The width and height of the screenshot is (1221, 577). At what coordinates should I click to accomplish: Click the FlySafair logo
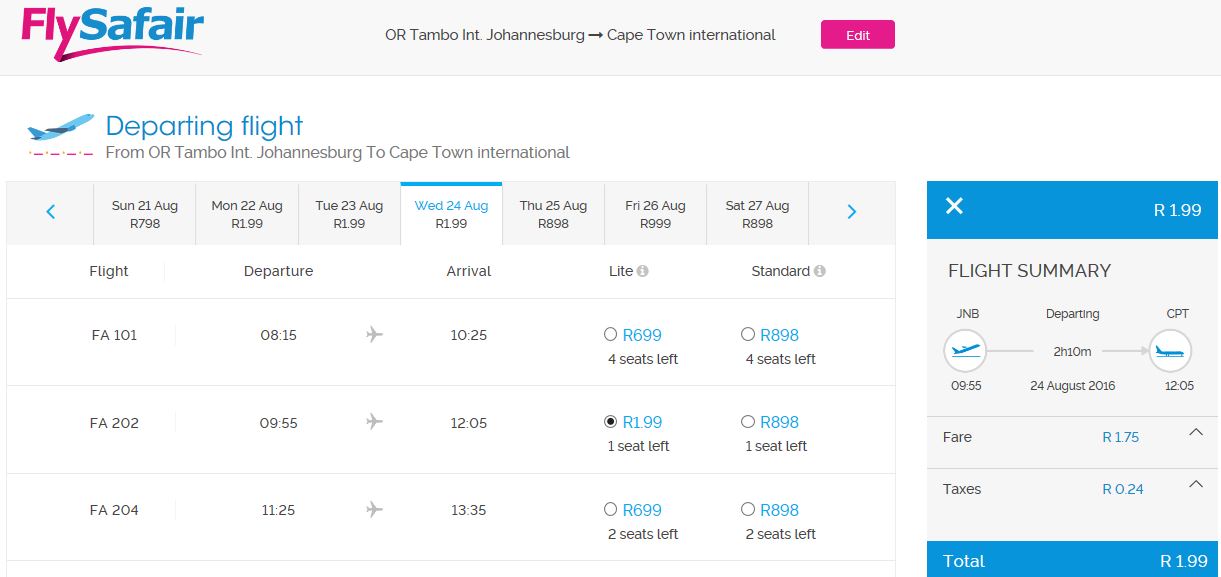[x=113, y=34]
